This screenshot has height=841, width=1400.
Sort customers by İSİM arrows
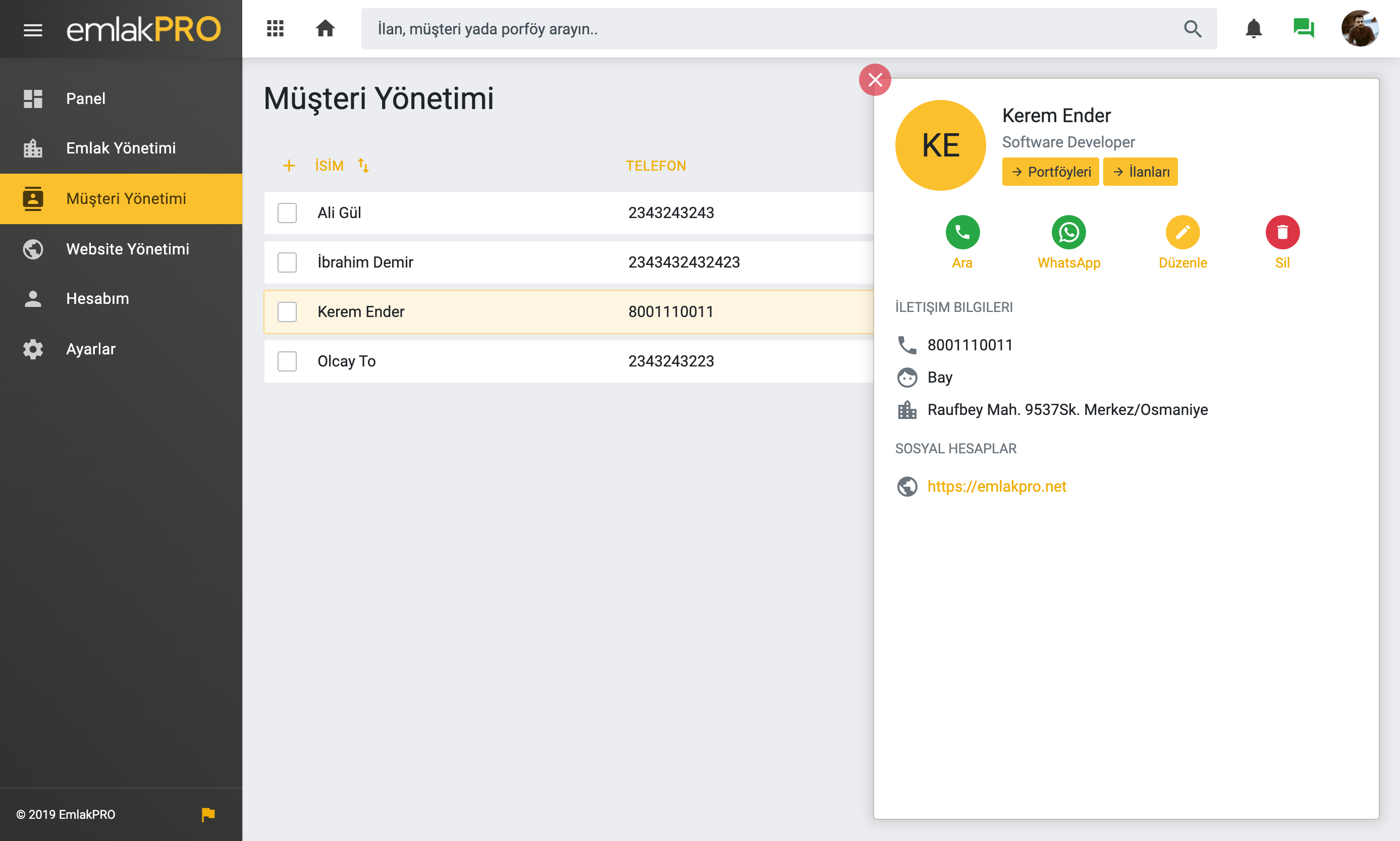363,166
